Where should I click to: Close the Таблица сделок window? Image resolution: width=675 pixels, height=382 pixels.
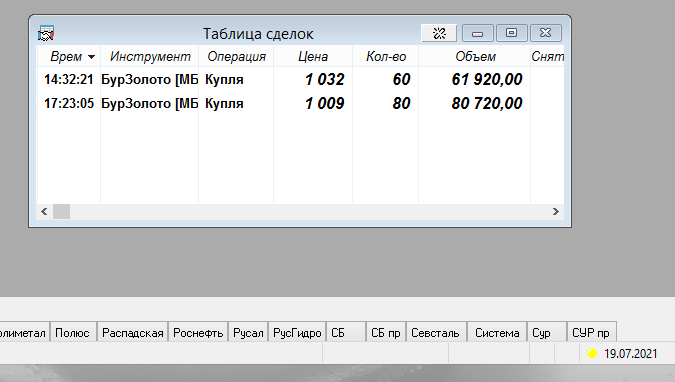(545, 33)
